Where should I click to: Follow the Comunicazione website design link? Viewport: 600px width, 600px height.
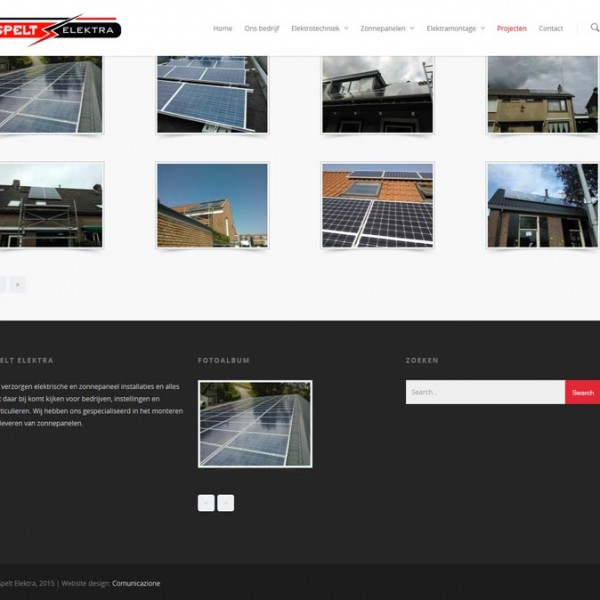click(x=136, y=583)
